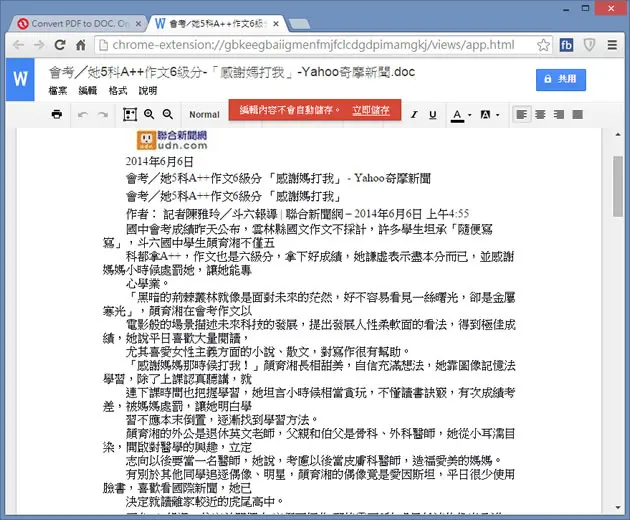
Task: Bookmark this page with the star icon
Action: coord(543,45)
